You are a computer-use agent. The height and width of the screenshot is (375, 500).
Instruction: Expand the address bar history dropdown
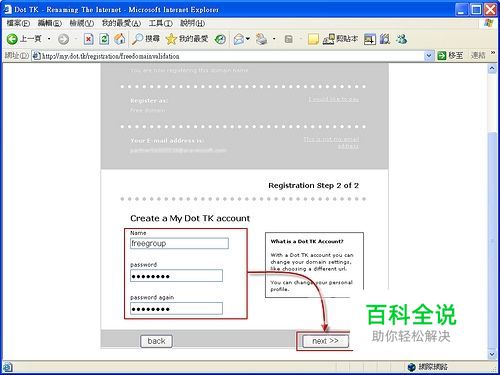(x=429, y=56)
